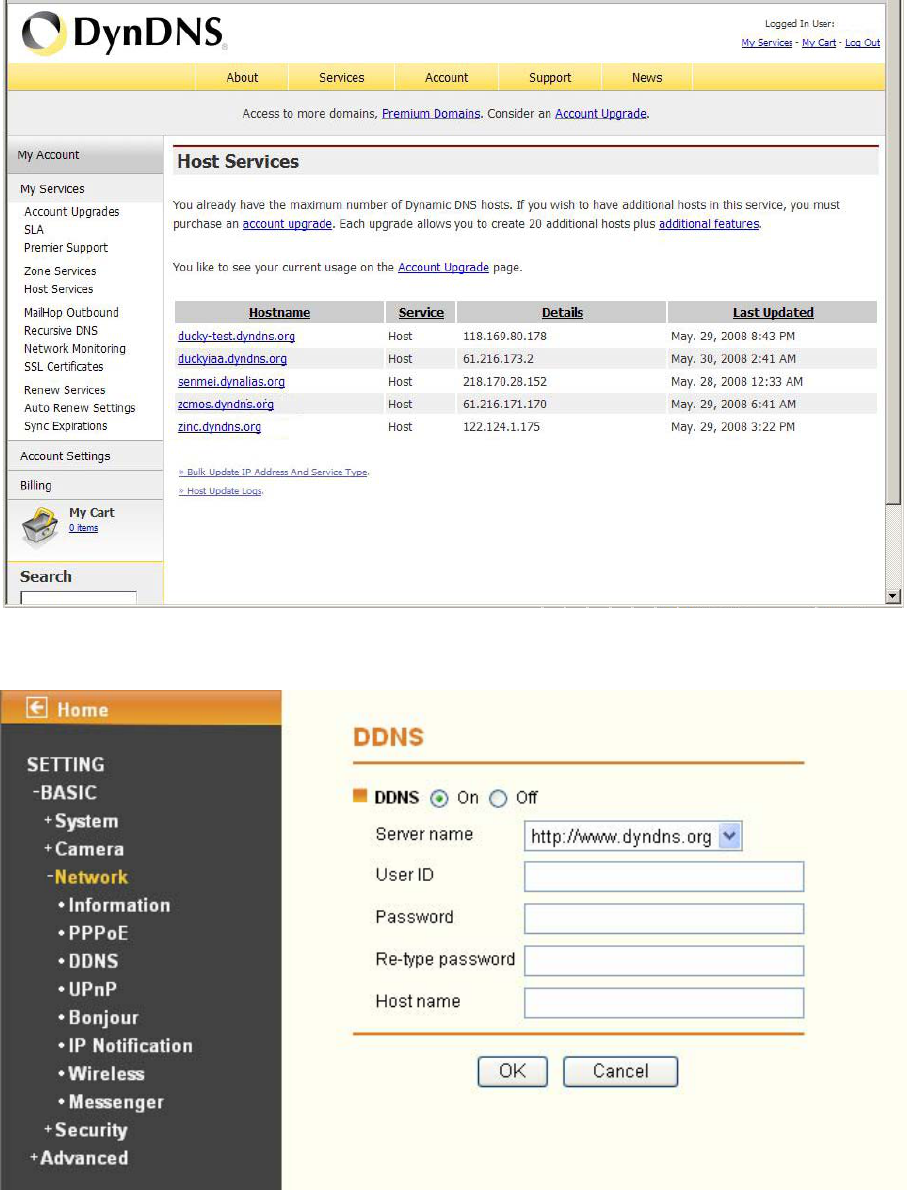Open Host Update Logs link

coord(221,491)
